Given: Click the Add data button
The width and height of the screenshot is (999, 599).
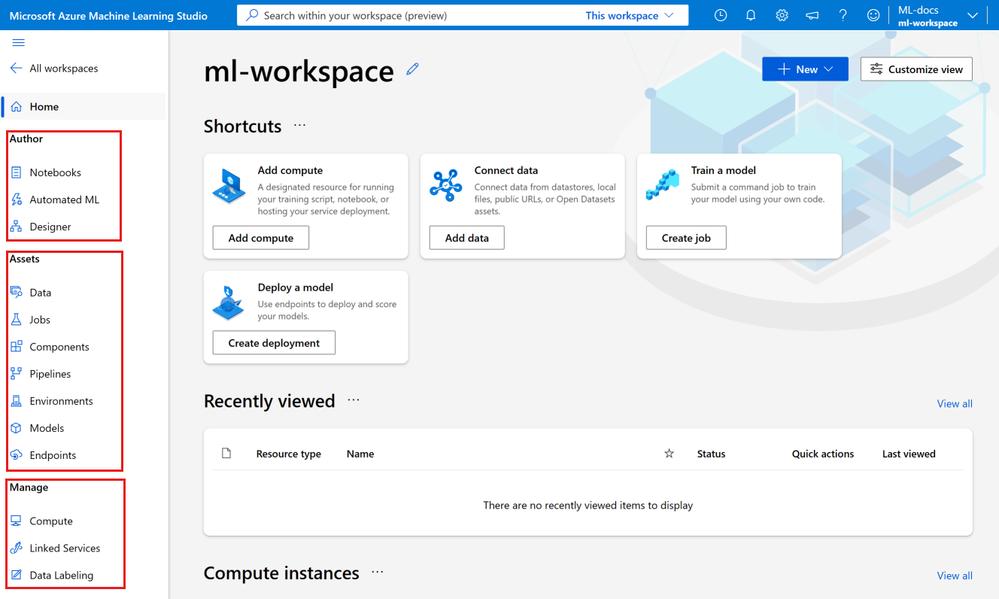Looking at the screenshot, I should [467, 238].
